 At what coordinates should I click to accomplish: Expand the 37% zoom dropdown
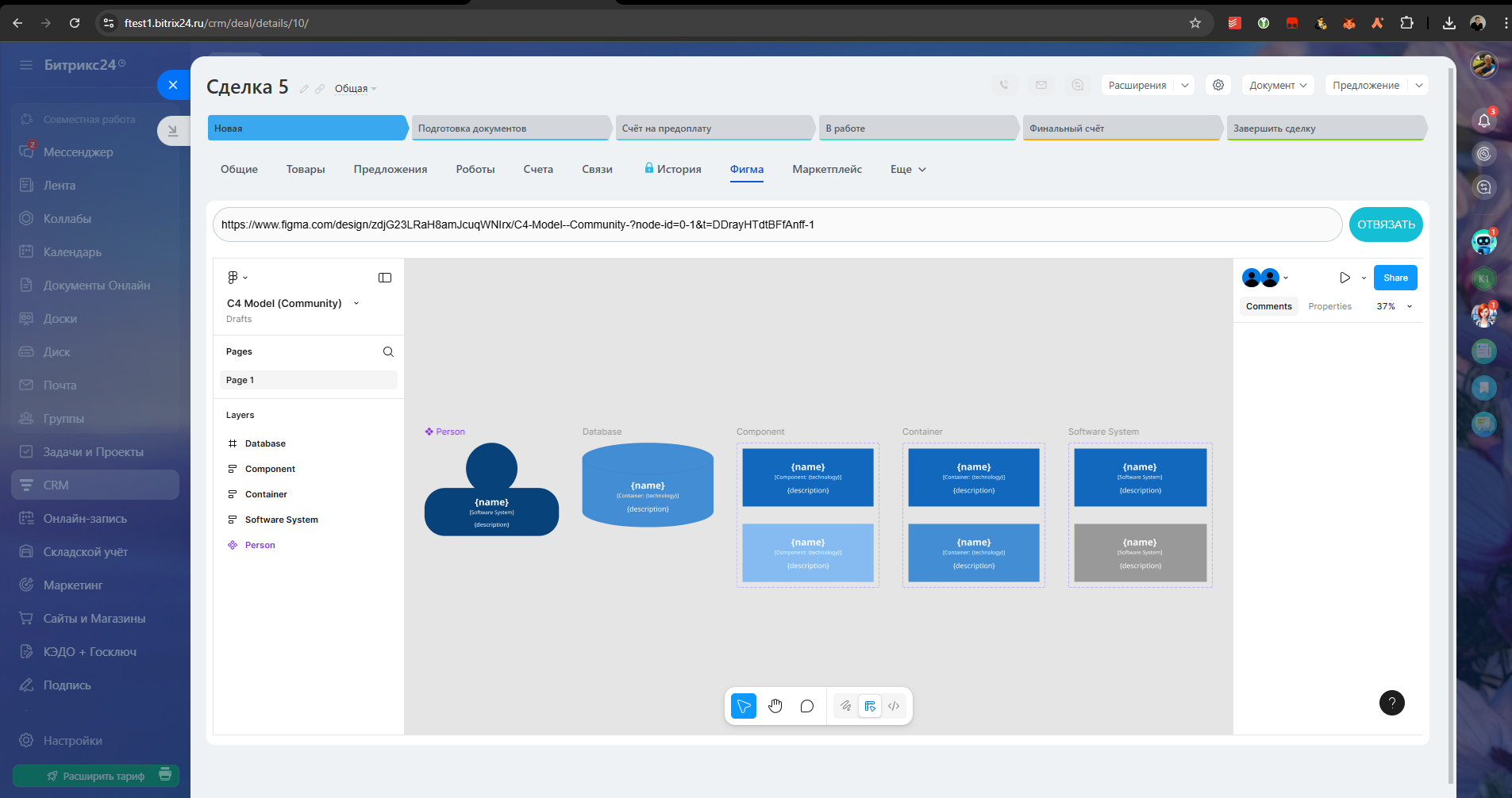point(1395,306)
